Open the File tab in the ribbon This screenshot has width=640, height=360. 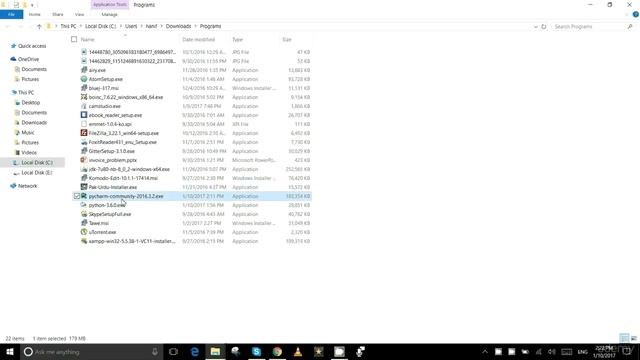11,14
